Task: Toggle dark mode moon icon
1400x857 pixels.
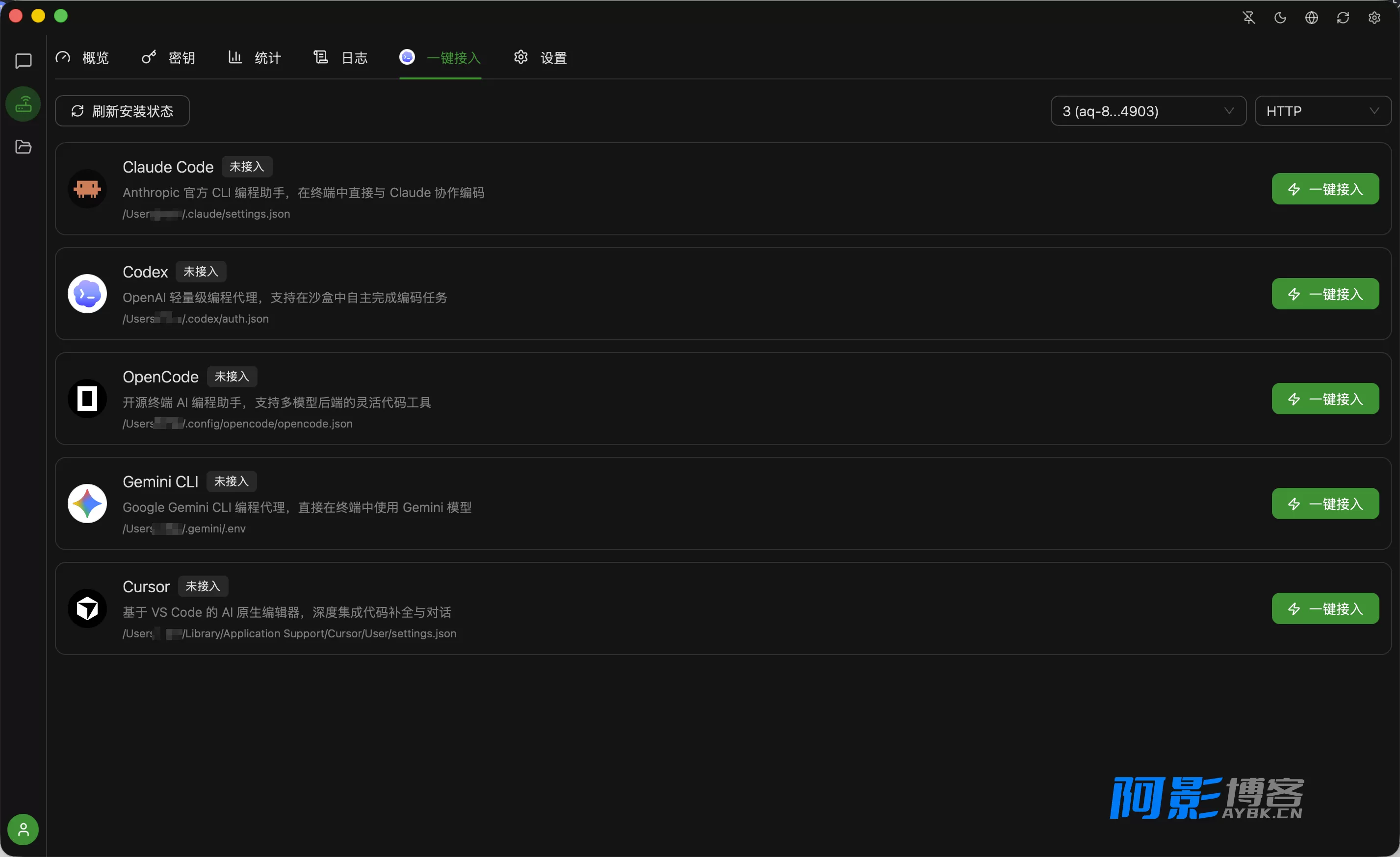Action: (1280, 18)
